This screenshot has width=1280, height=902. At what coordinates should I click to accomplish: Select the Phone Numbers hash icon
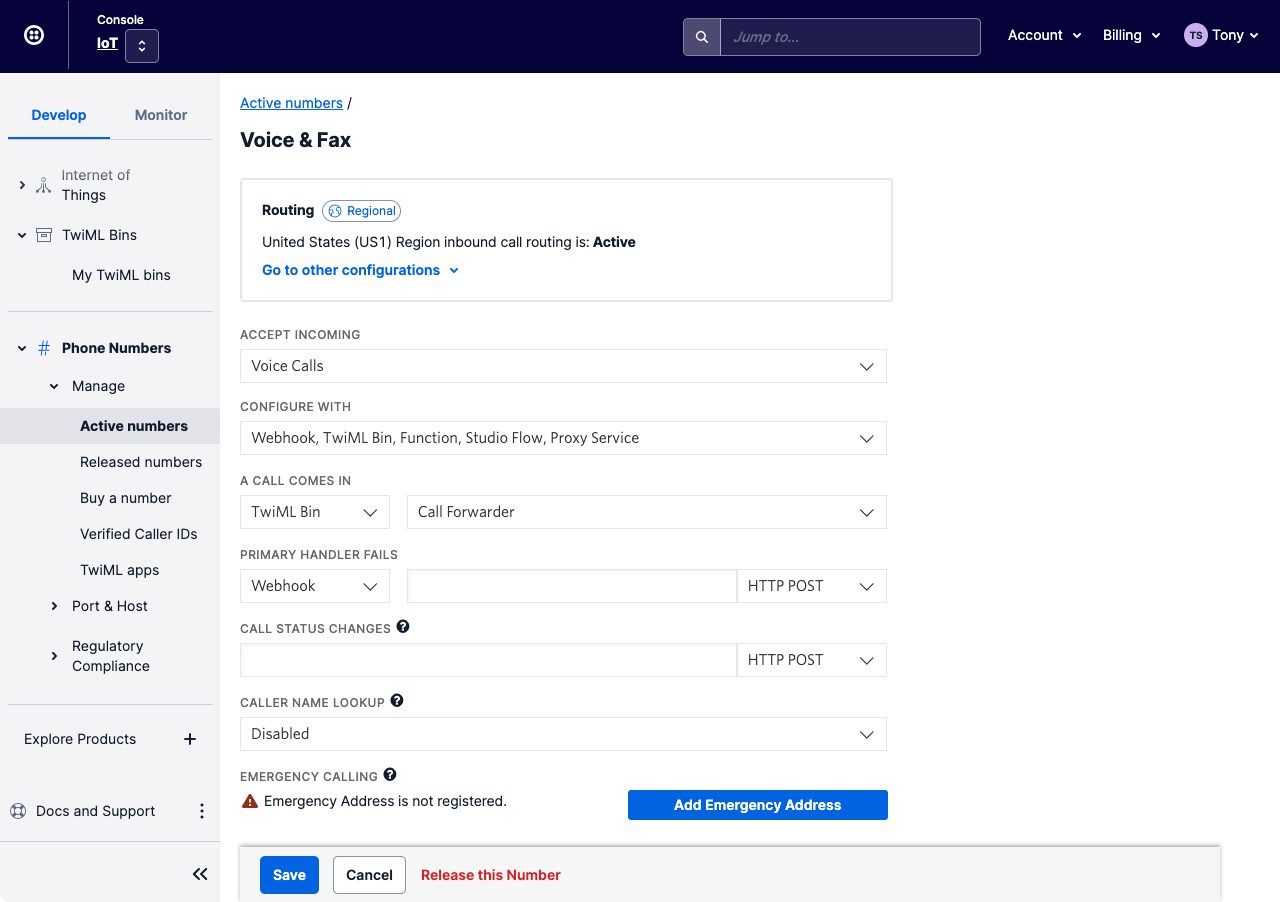pos(43,347)
